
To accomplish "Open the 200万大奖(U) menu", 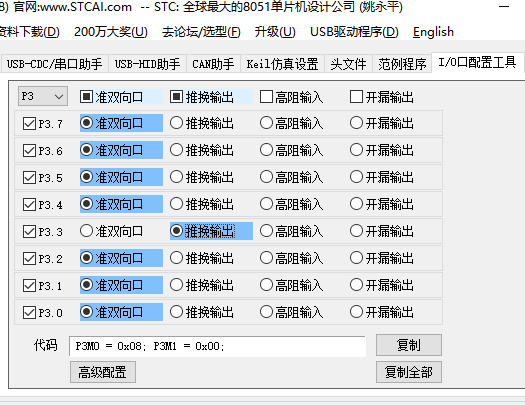I will (x=111, y=32).
